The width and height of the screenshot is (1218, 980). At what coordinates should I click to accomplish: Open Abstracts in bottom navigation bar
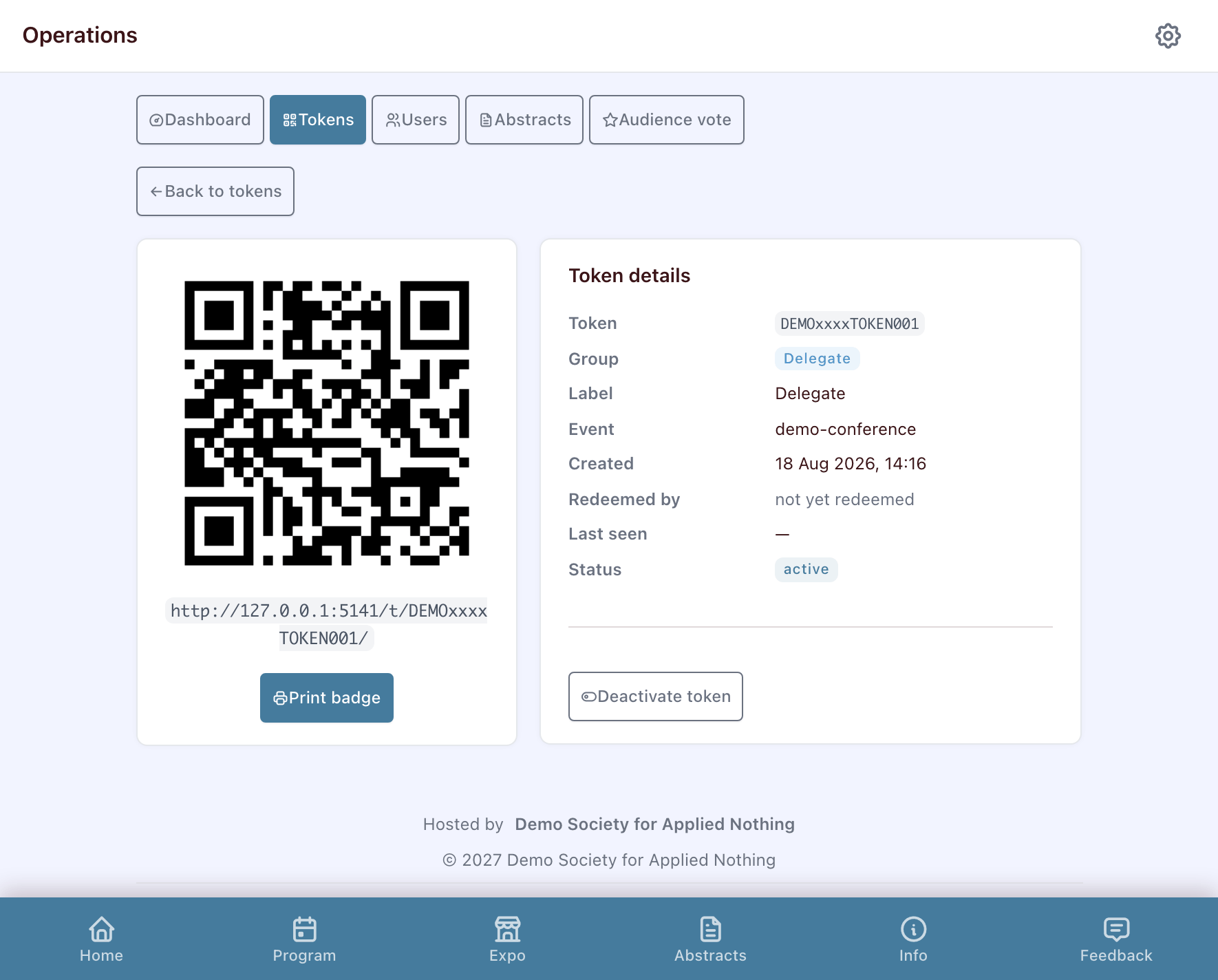(x=711, y=939)
